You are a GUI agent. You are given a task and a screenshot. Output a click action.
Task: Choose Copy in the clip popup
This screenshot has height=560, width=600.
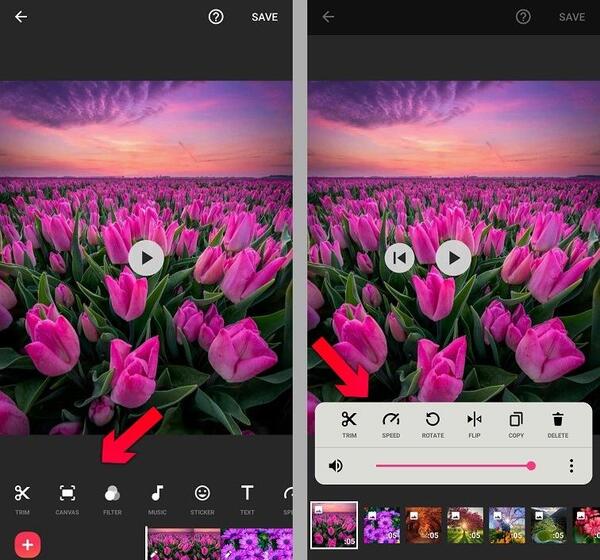[x=516, y=424]
